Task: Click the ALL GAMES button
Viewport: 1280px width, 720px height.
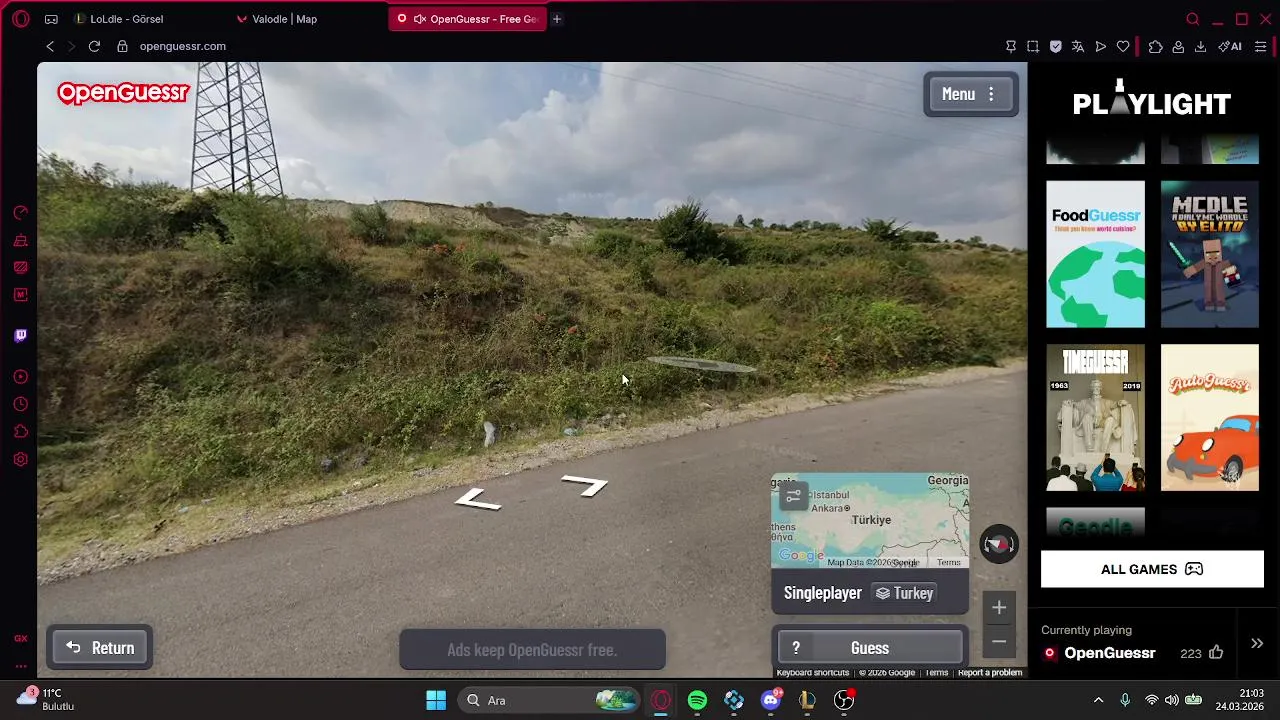Action: [x=1152, y=569]
